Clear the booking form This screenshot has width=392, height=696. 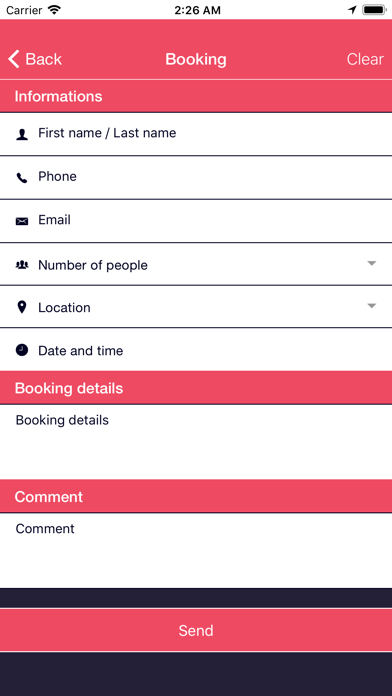pyautogui.click(x=365, y=59)
